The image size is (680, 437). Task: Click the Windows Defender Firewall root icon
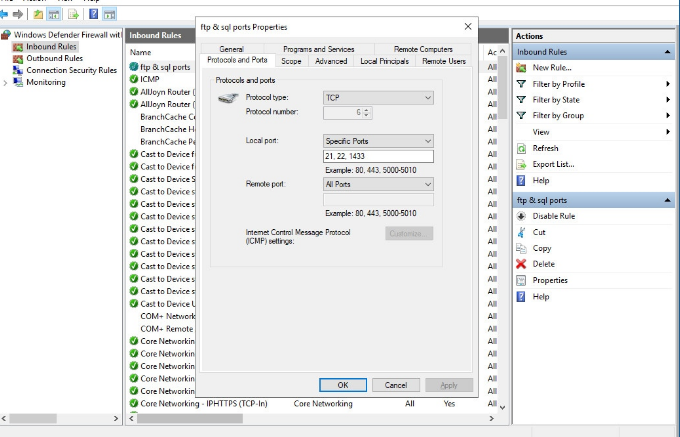pyautogui.click(x=6, y=35)
